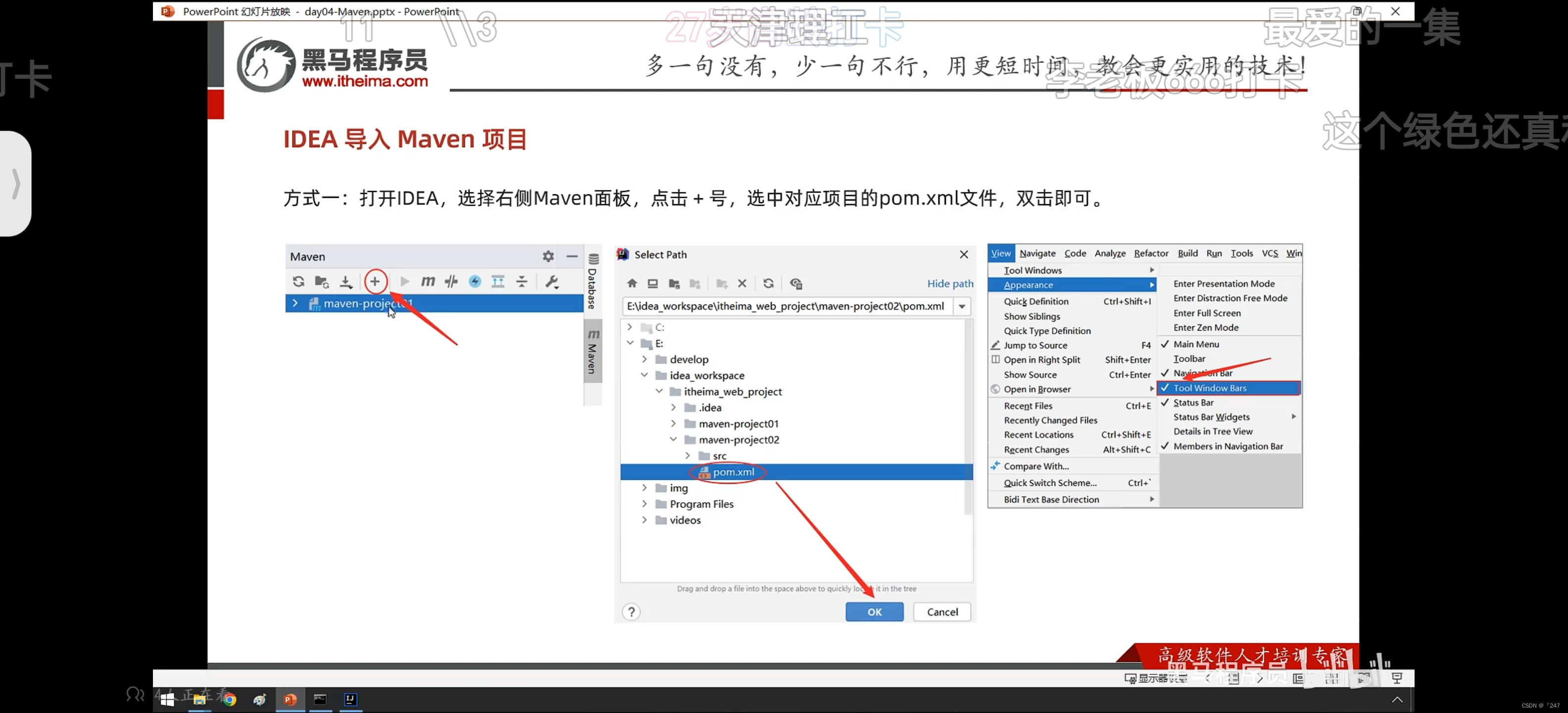Expand maven-project01 node in Maven panel
Image resolution: width=1568 pixels, height=713 pixels.
295,303
